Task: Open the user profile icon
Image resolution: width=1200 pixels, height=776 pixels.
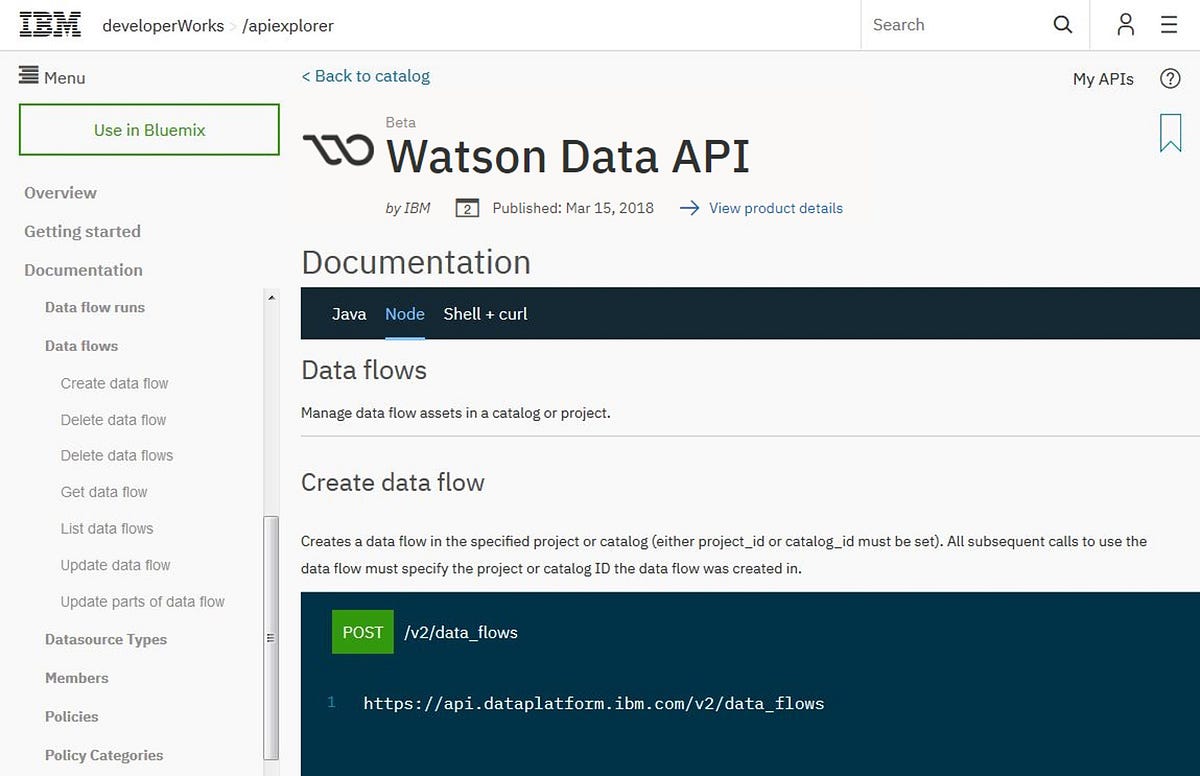Action: [1124, 24]
